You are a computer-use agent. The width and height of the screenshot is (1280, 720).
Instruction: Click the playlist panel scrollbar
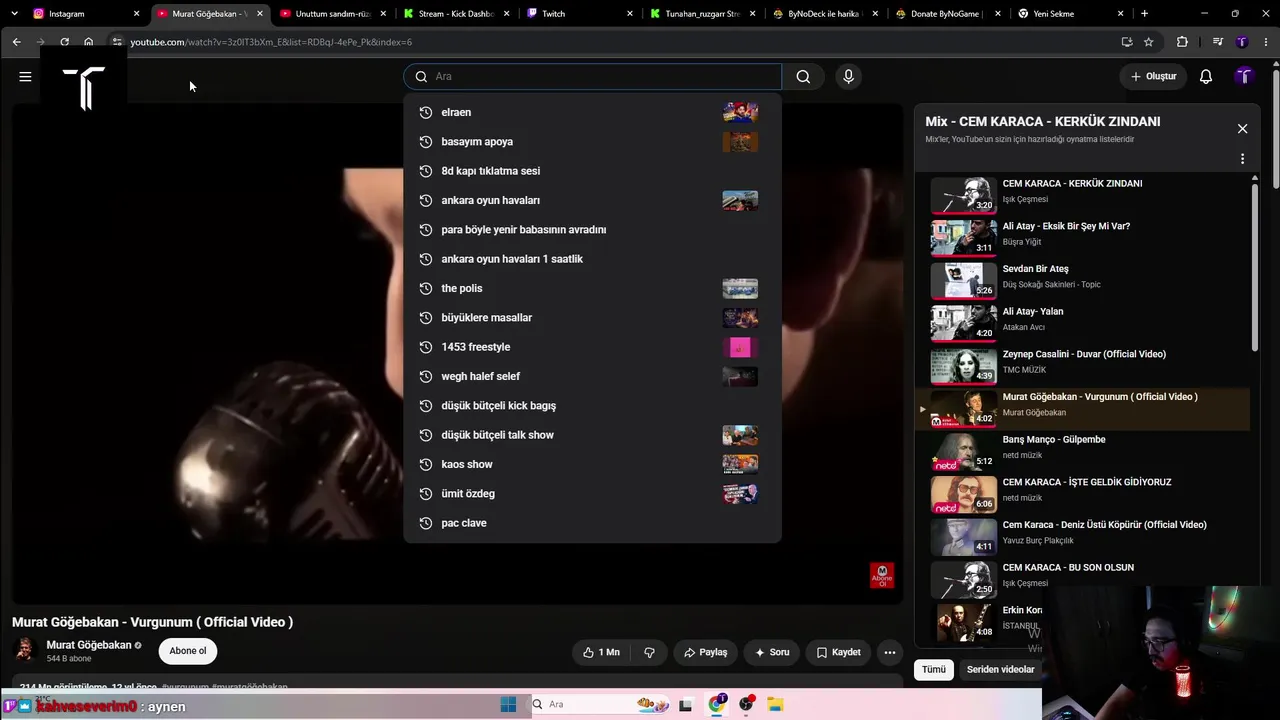click(x=1255, y=265)
